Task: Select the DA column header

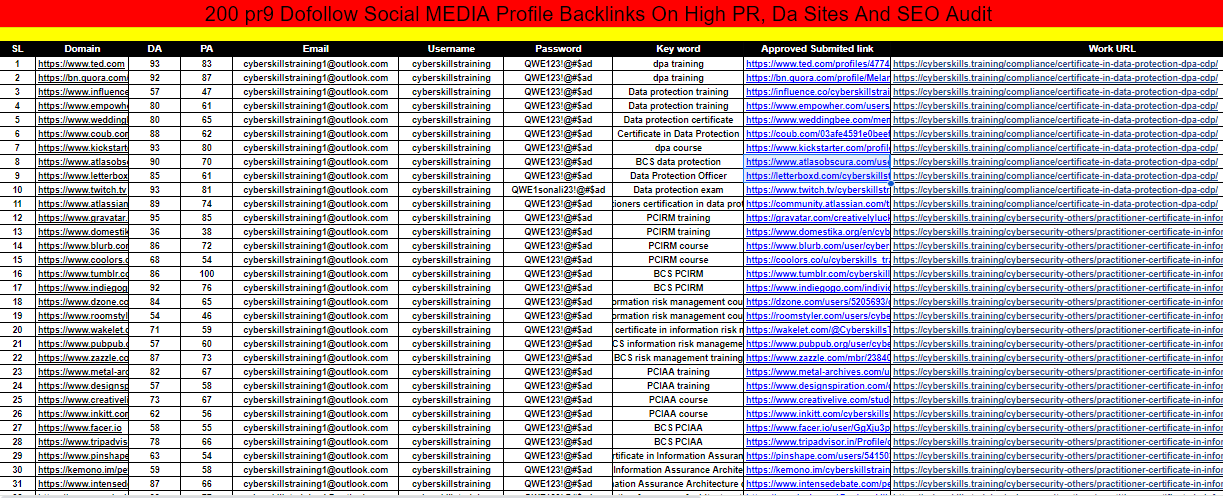Action: pos(155,48)
